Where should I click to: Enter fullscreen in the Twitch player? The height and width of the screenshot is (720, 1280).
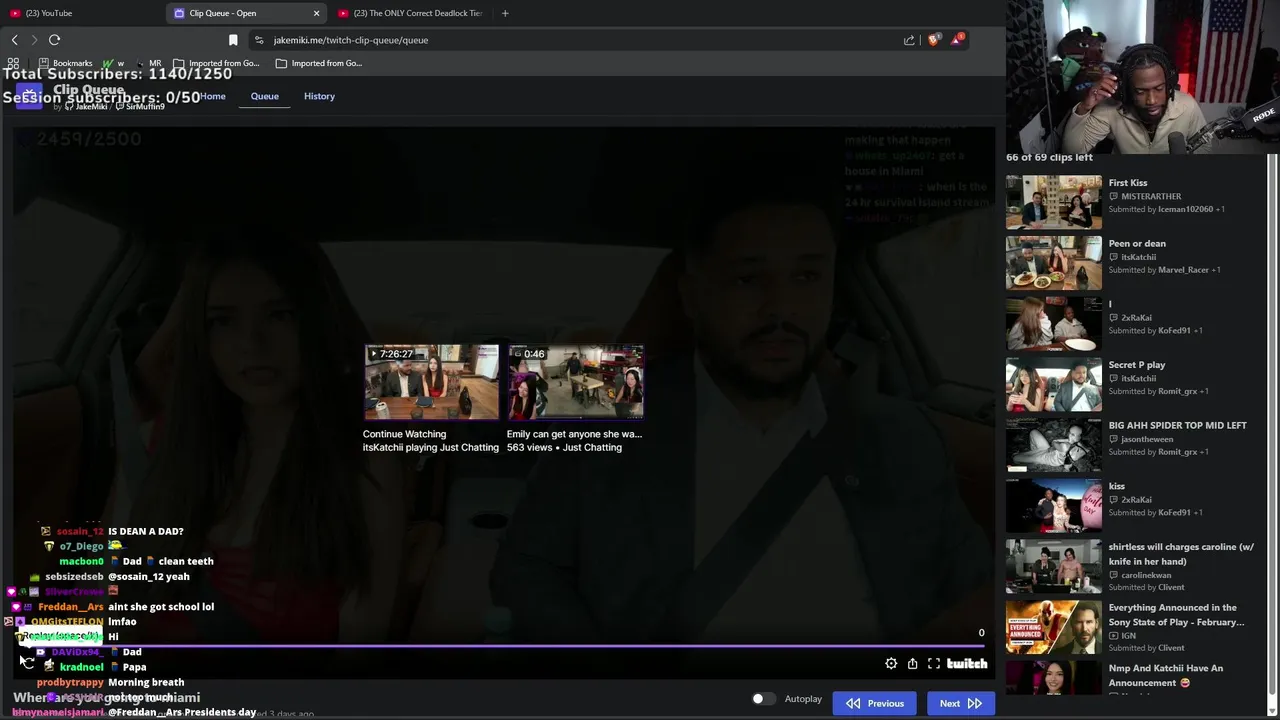(x=933, y=663)
